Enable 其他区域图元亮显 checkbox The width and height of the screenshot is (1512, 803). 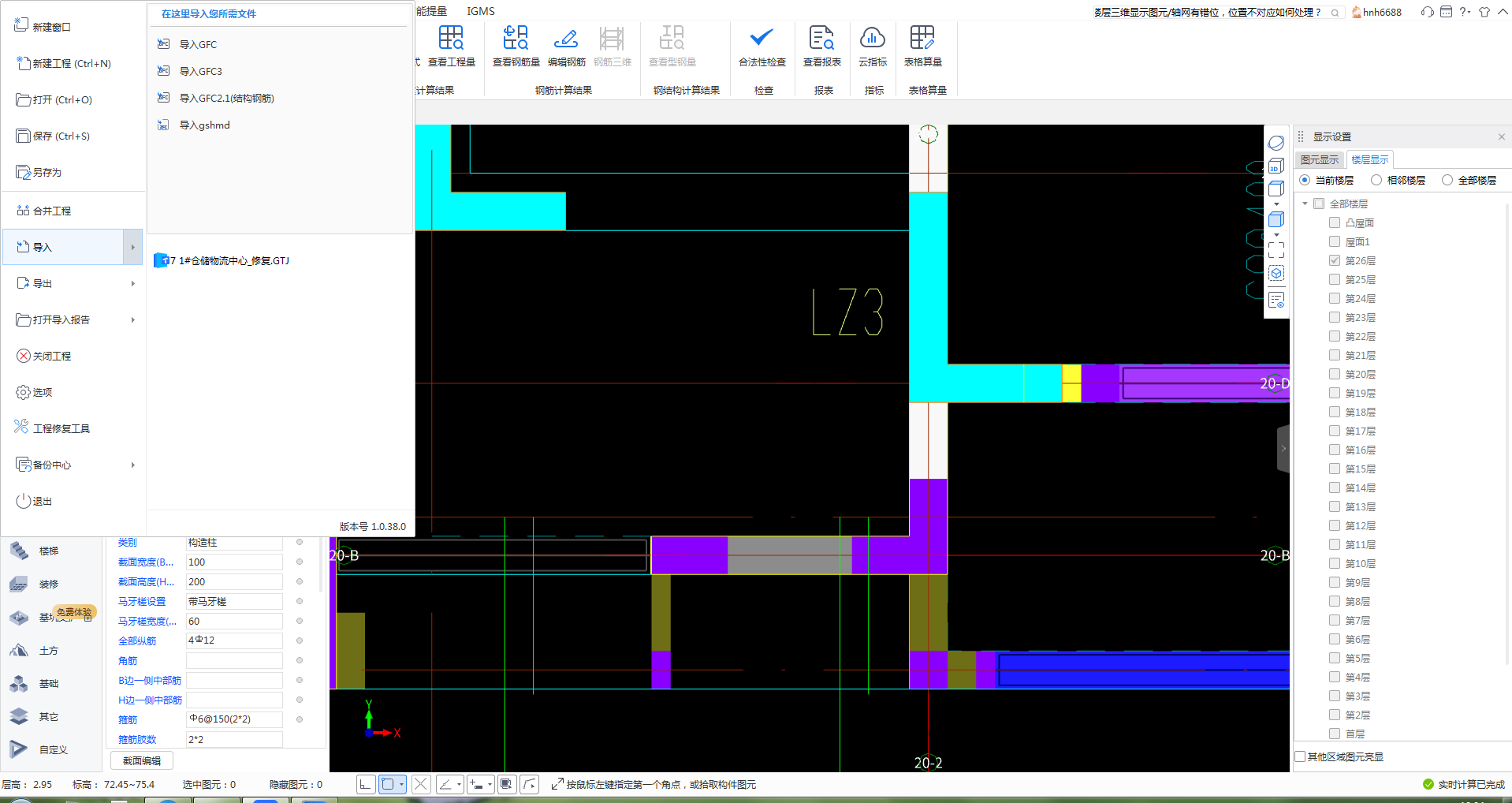(x=1301, y=756)
